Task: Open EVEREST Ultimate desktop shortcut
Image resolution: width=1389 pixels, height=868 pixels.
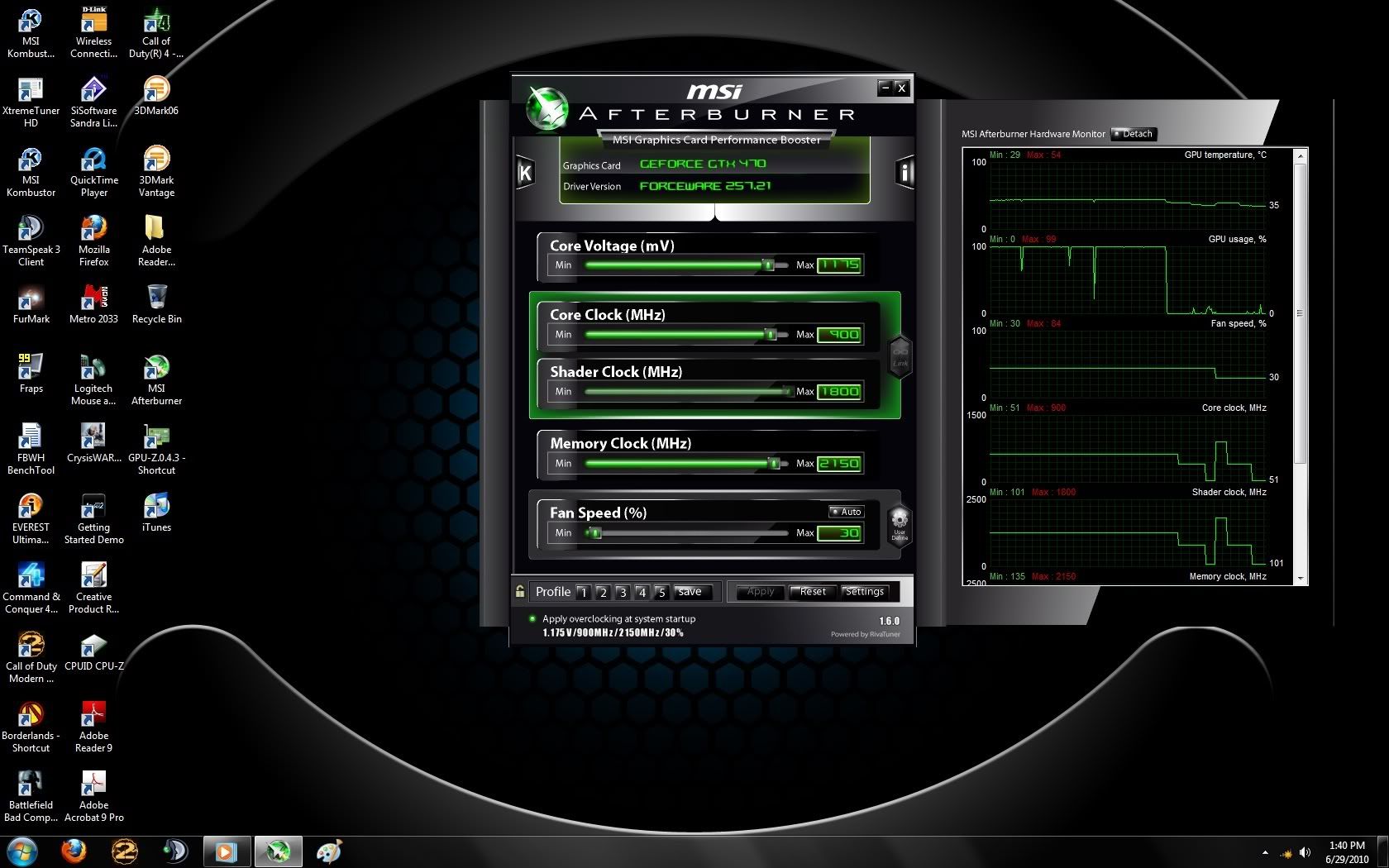Action: pyautogui.click(x=31, y=518)
